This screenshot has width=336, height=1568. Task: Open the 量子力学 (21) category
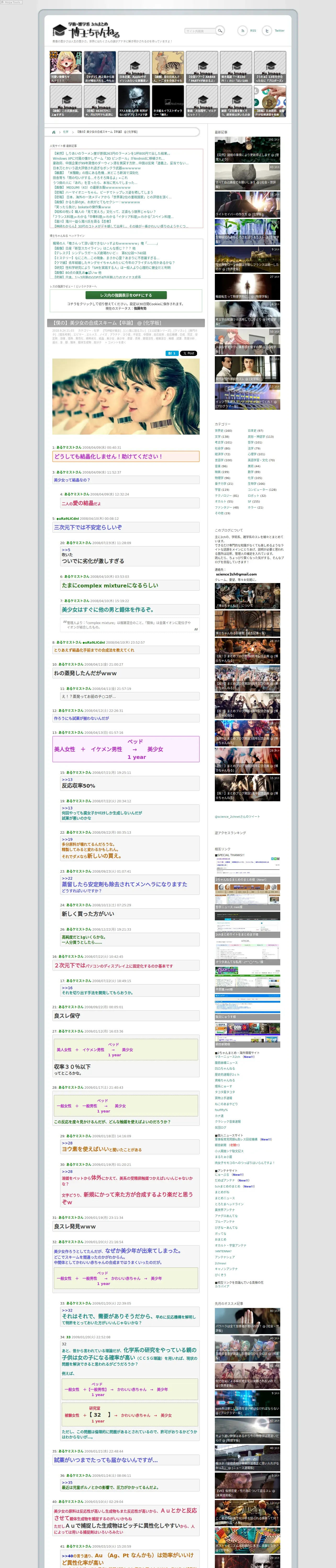[224, 484]
